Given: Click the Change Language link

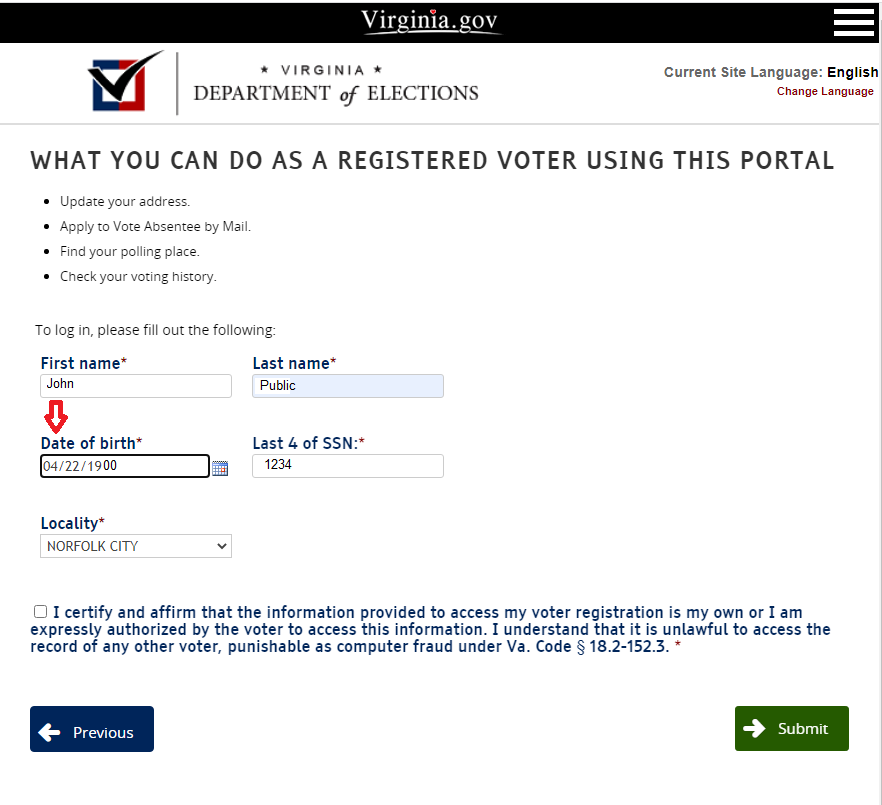Looking at the screenshot, I should click(825, 92).
